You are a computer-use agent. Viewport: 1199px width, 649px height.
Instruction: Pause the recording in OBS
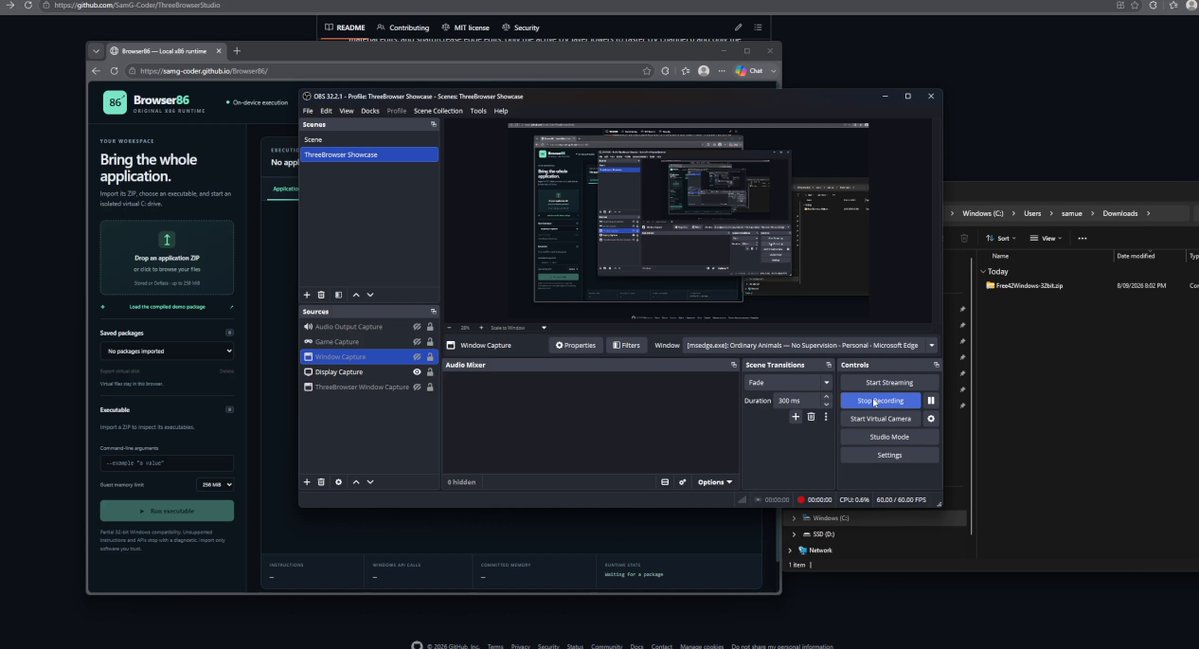pos(931,401)
